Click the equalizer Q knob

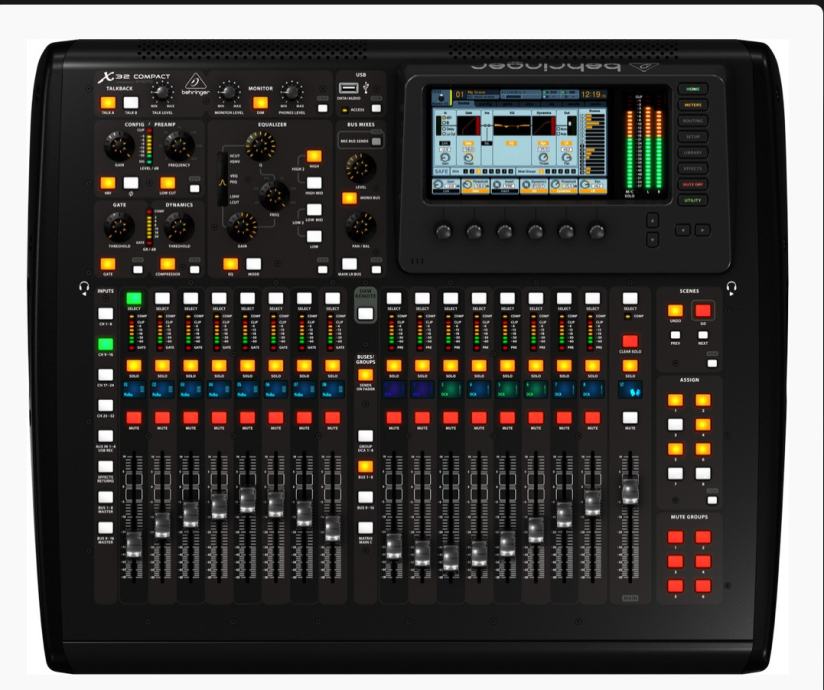261,146
